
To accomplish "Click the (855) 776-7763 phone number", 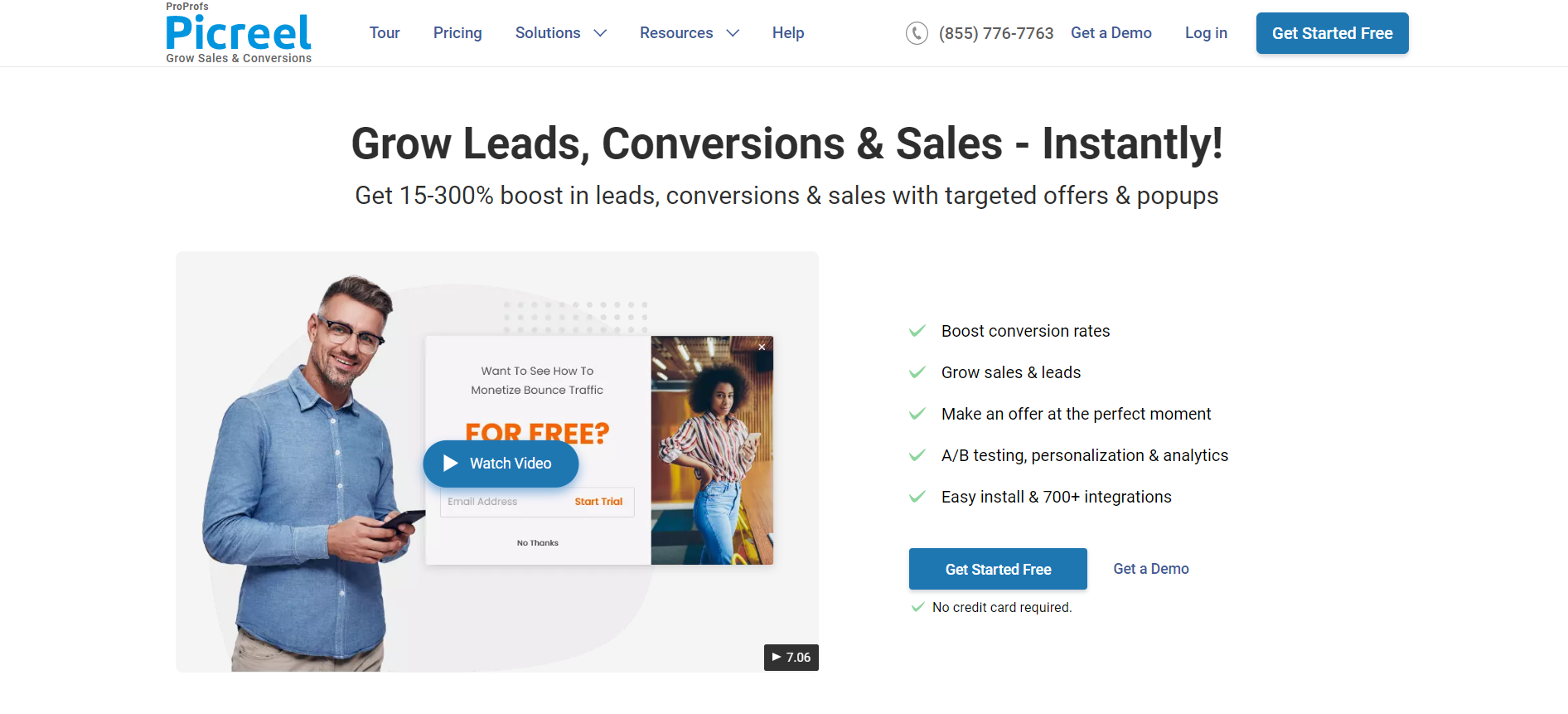I will pos(996,33).
